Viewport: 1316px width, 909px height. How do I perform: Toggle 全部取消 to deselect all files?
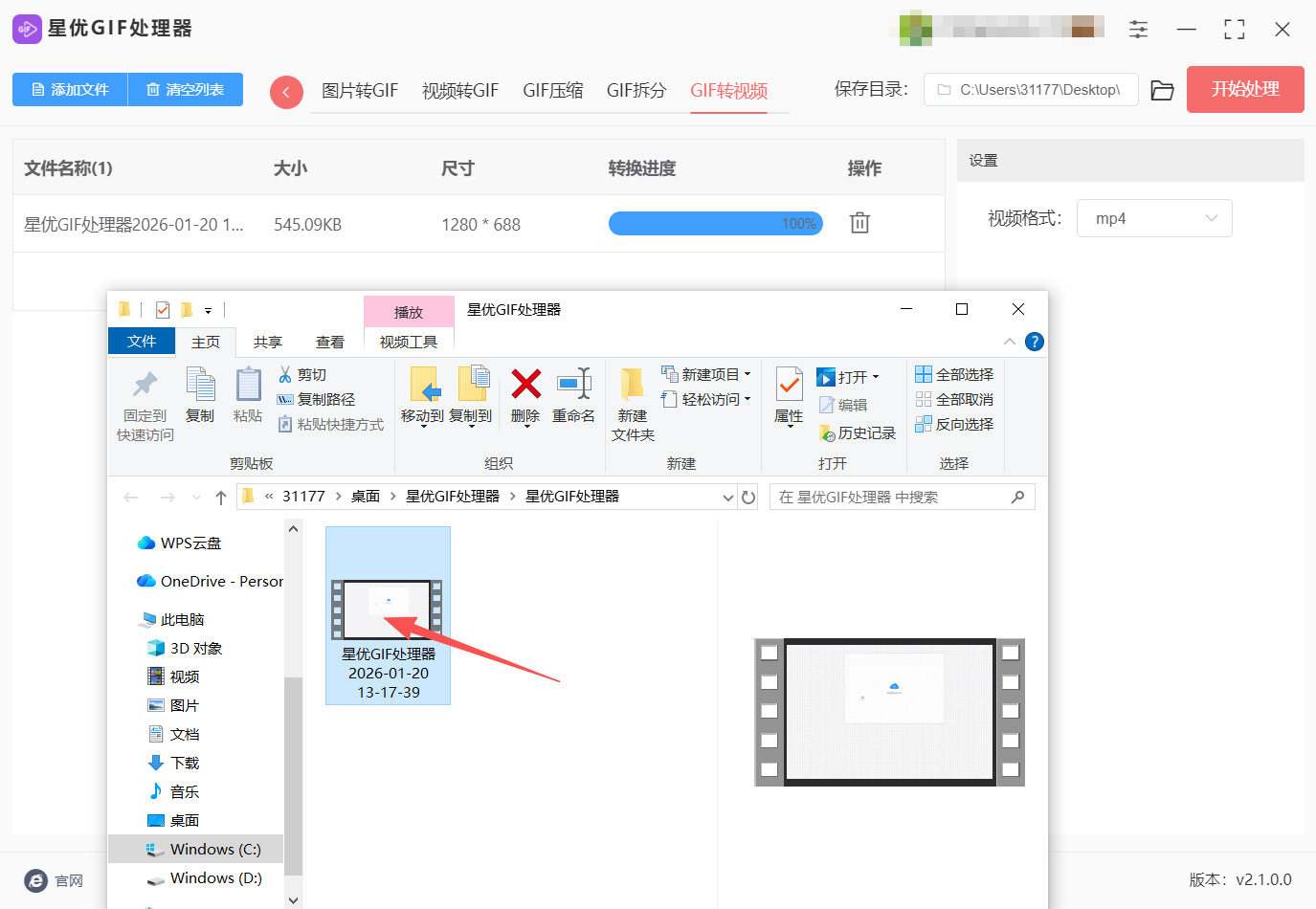pyautogui.click(x=954, y=399)
